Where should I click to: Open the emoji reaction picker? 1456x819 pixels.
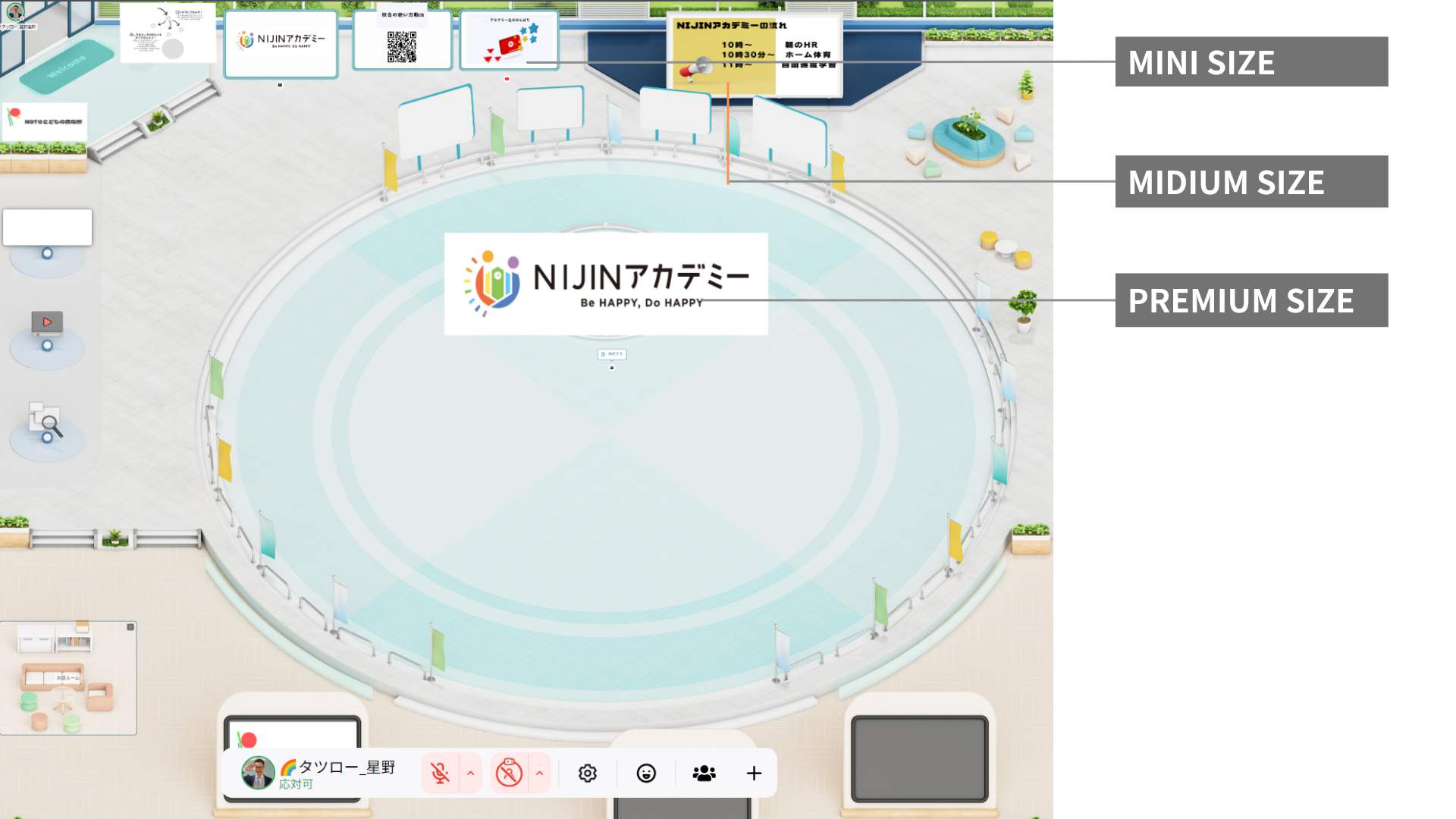point(646,773)
